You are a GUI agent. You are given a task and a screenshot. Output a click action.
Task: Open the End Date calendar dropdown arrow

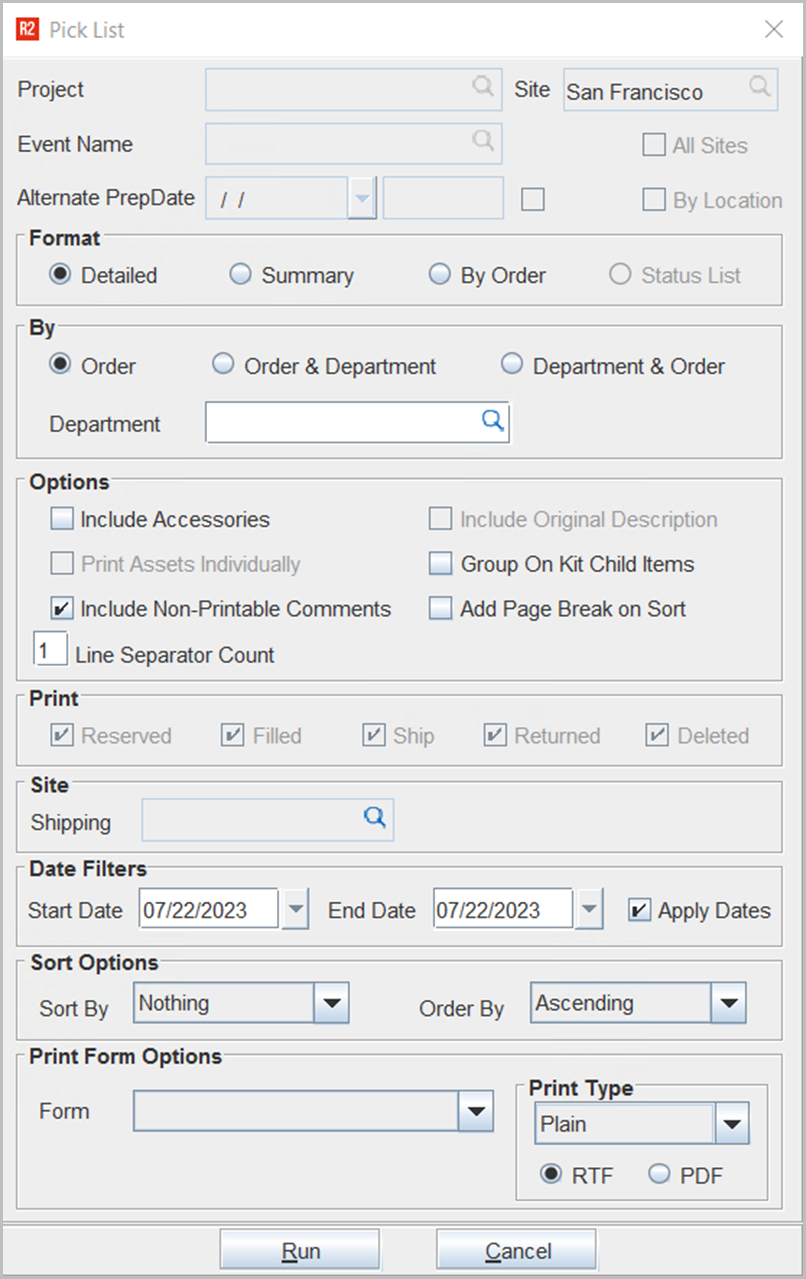589,910
